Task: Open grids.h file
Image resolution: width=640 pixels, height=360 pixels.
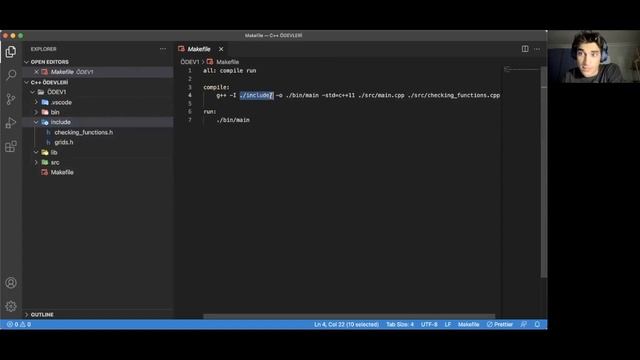Action: pos(64,142)
